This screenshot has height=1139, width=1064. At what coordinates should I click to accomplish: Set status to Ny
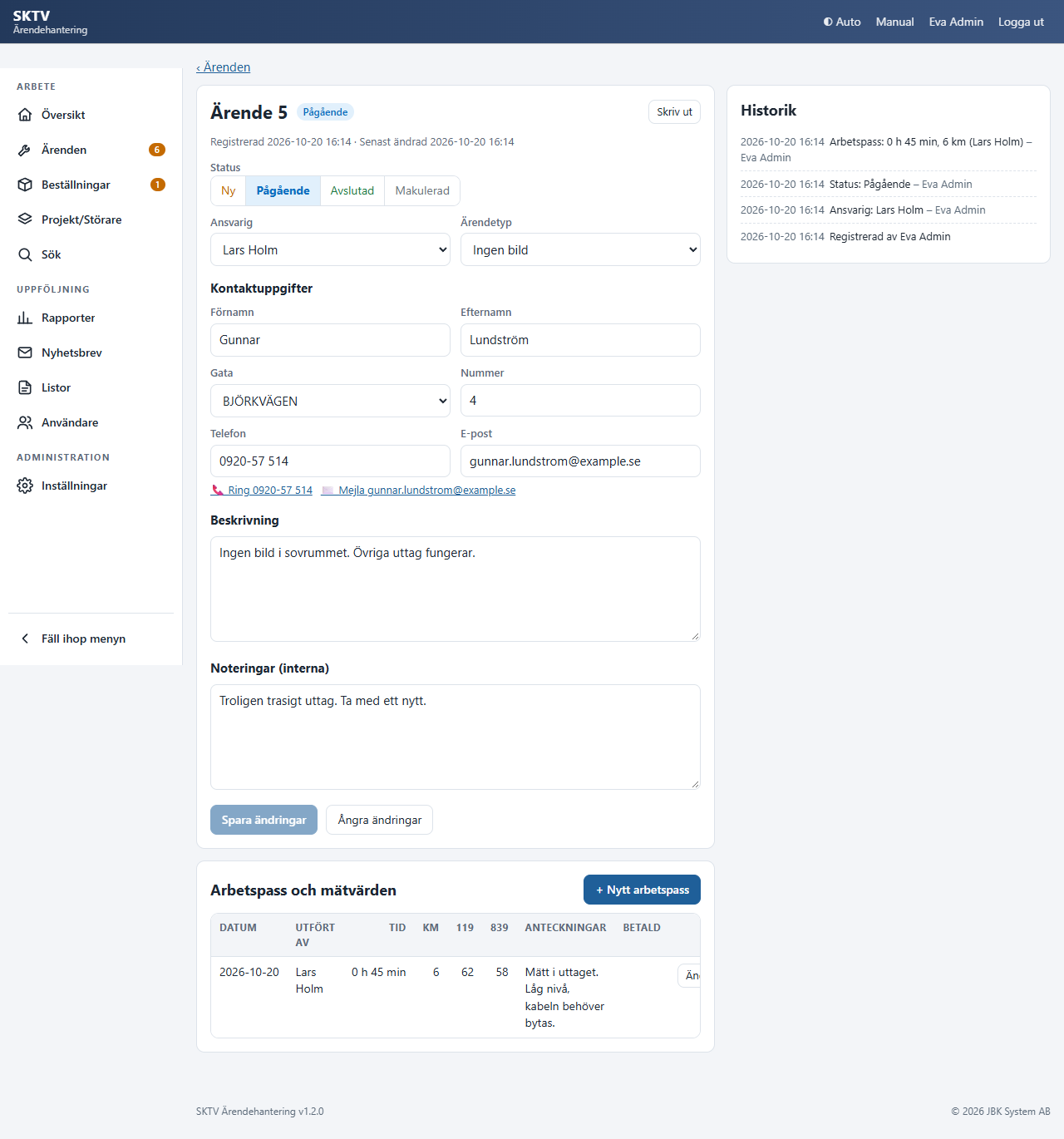tap(229, 190)
